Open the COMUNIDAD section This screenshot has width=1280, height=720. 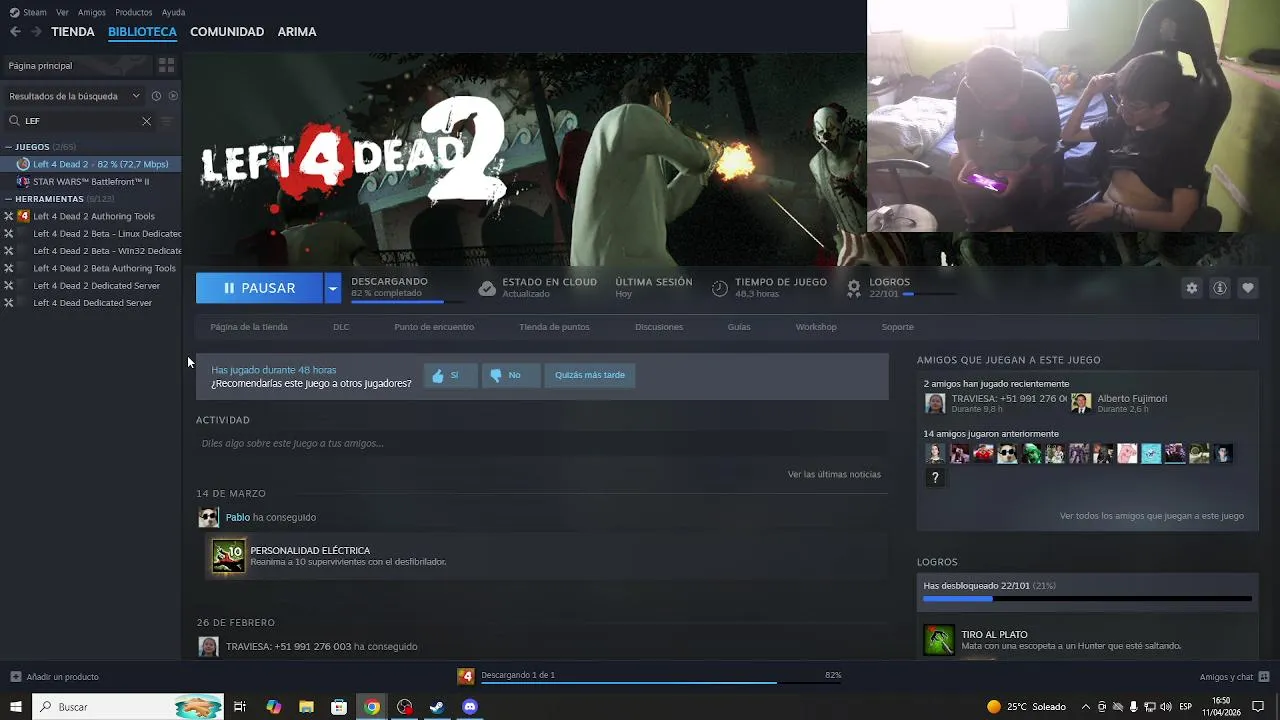coord(227,32)
